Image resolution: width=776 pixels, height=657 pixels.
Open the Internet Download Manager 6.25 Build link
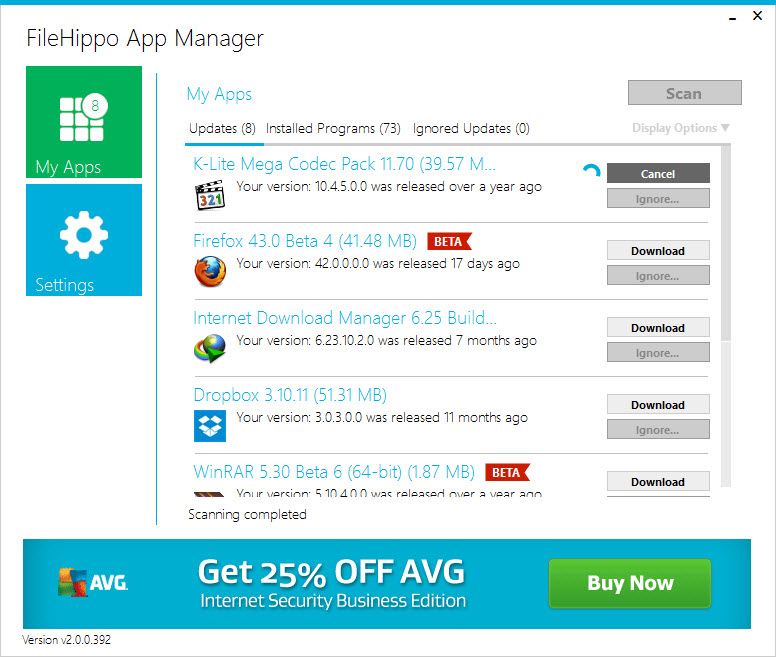click(345, 318)
